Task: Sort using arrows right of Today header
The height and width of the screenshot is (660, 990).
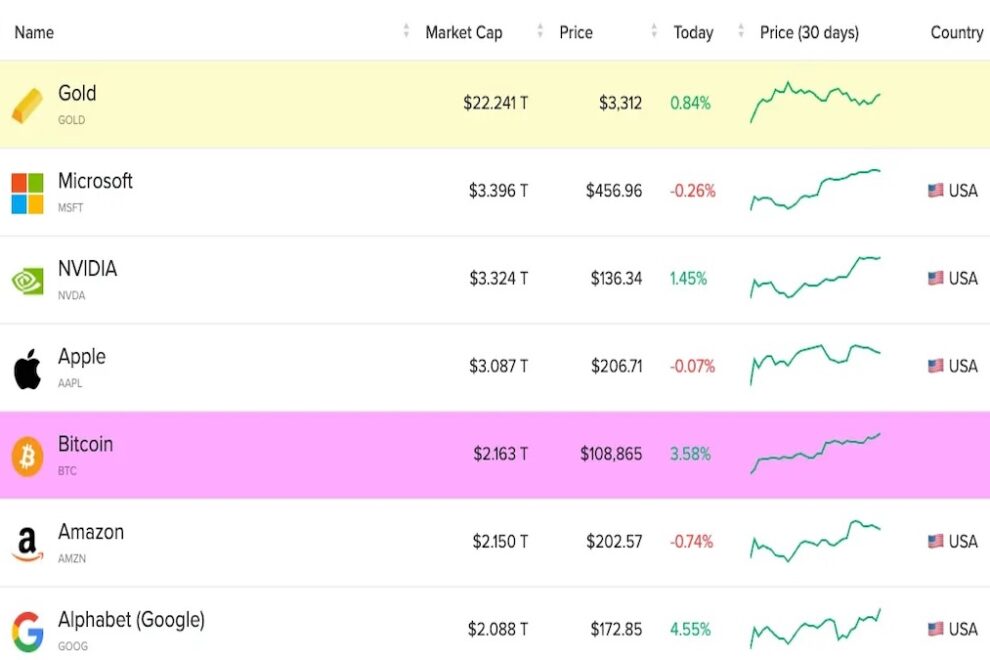Action: tap(741, 30)
